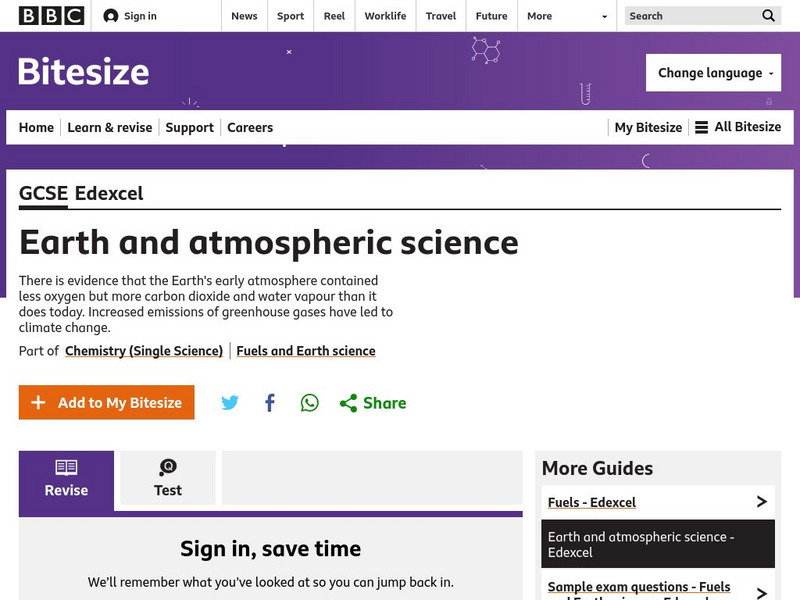The height and width of the screenshot is (600, 800).
Task: Visit the Fuels and Earth science link
Action: point(305,351)
